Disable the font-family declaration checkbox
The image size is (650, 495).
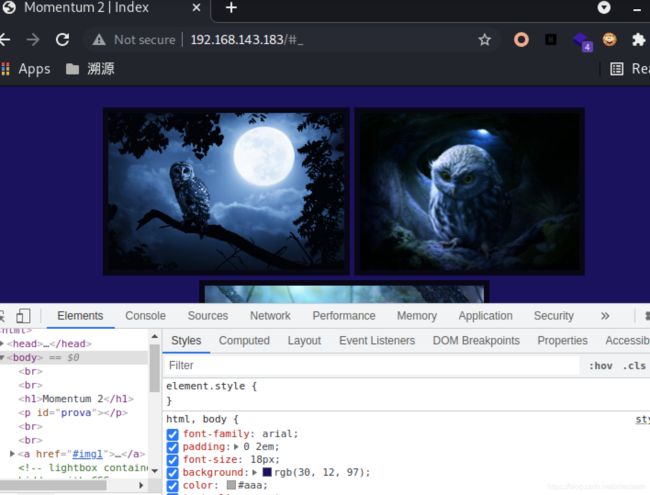(172, 434)
